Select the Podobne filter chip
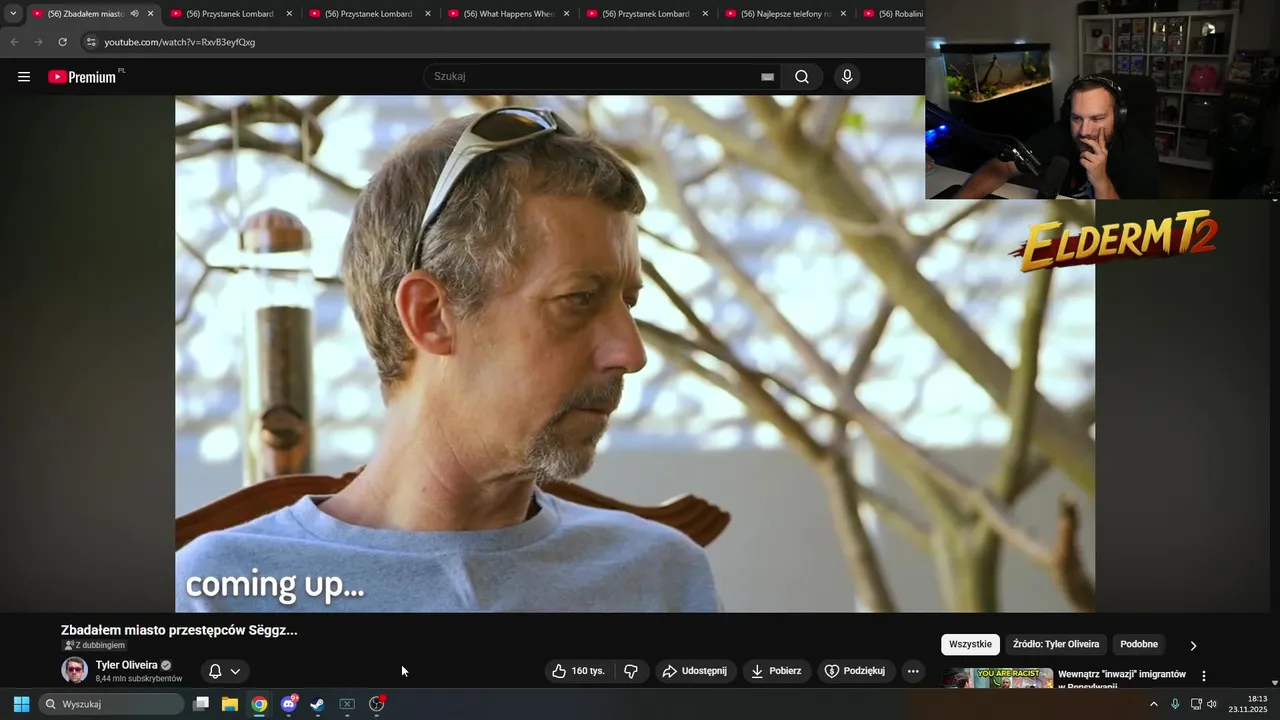Viewport: 1280px width, 720px height. pyautogui.click(x=1139, y=644)
